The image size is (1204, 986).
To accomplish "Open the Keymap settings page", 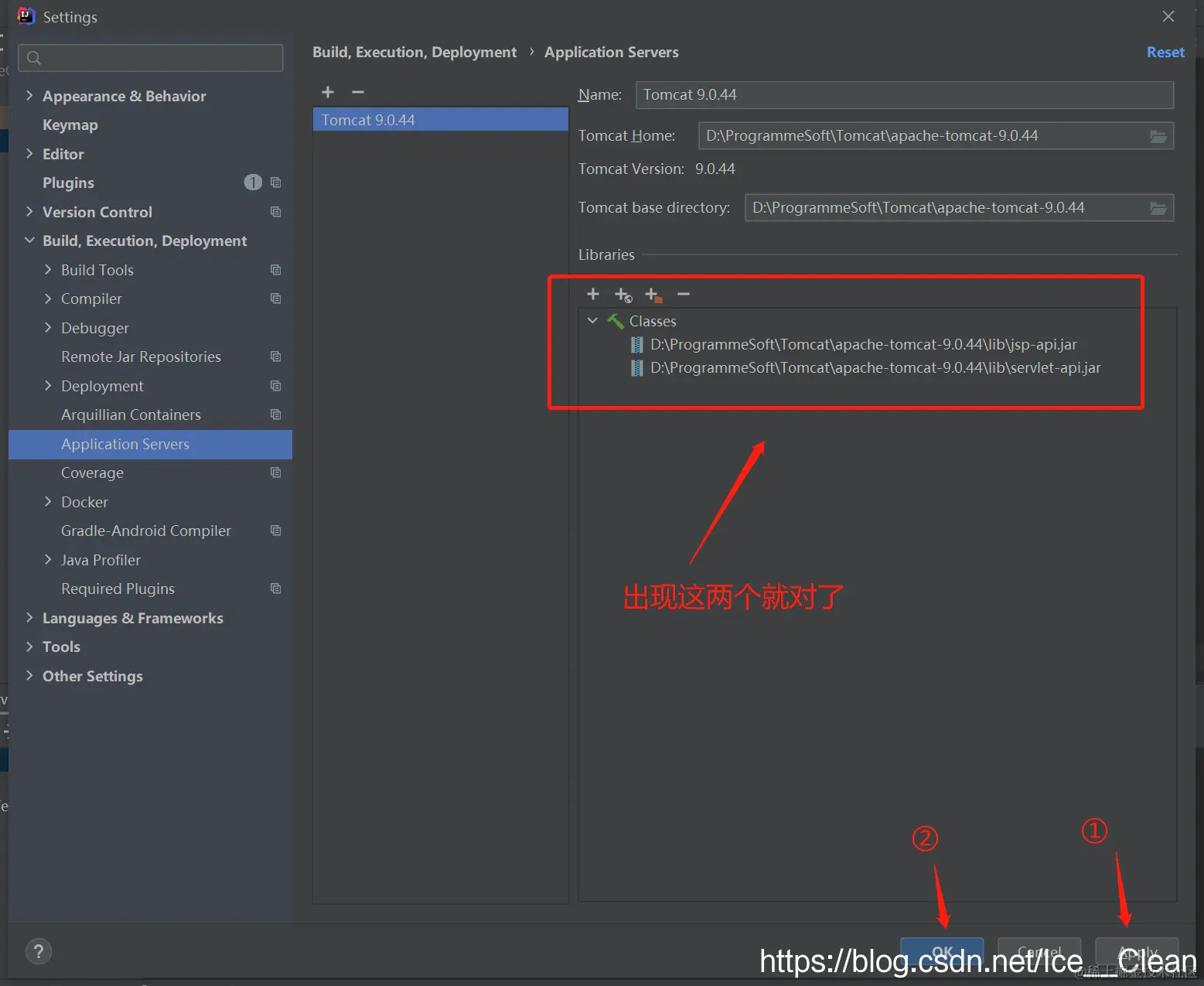I will [70, 125].
